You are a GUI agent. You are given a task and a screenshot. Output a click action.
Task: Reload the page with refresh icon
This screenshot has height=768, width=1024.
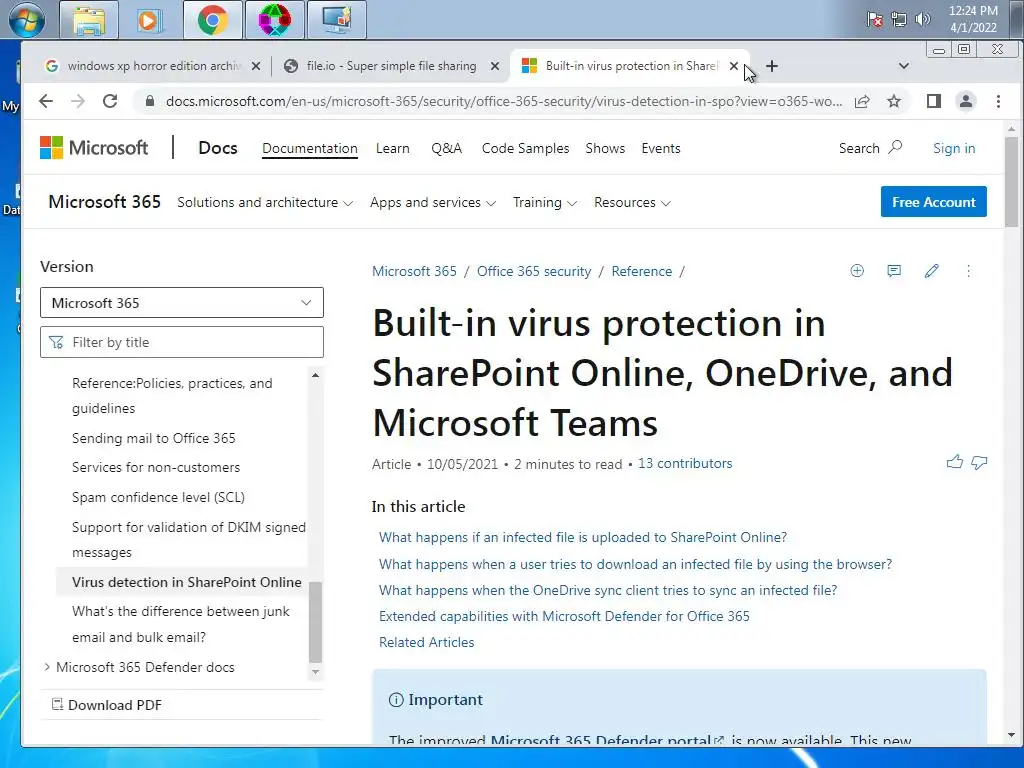(x=110, y=101)
